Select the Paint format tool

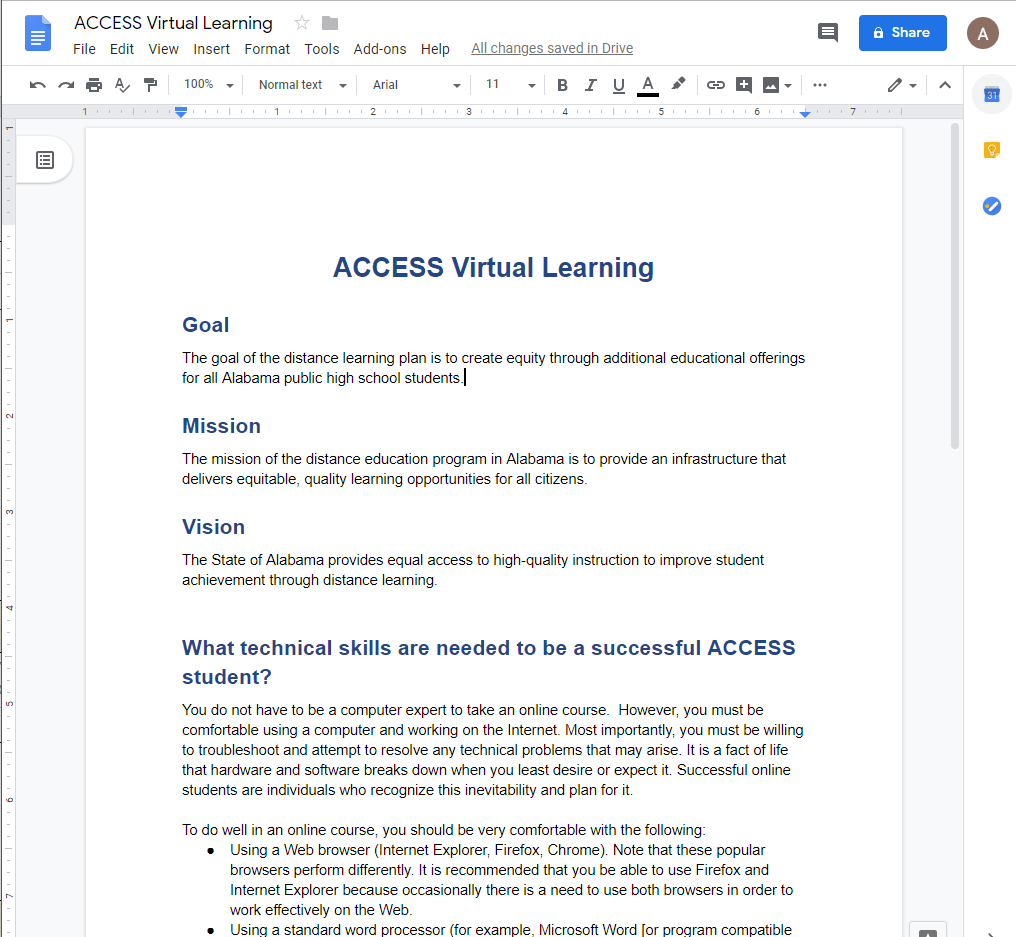pos(150,85)
